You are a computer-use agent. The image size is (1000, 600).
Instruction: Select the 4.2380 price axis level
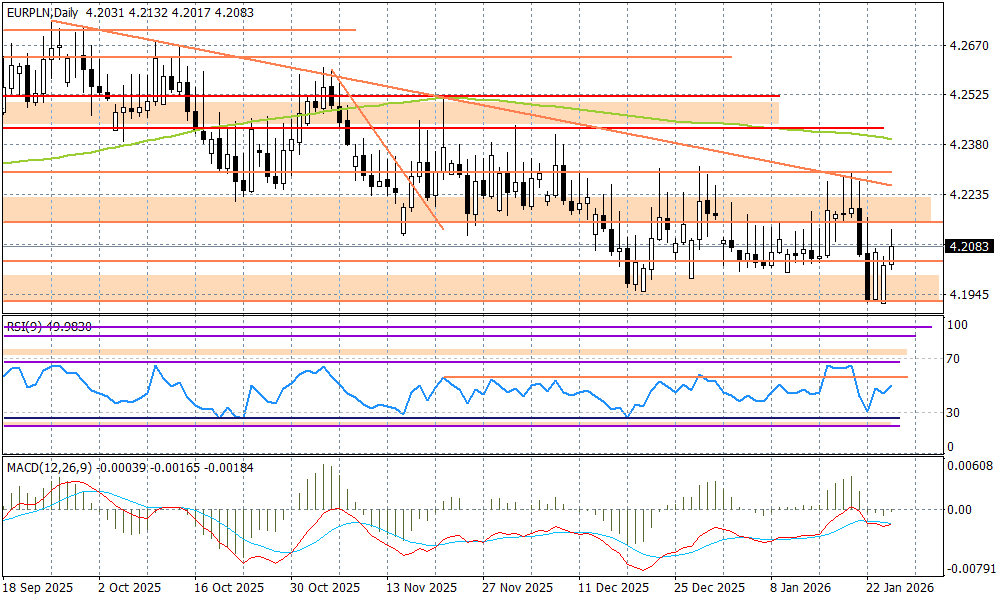[x=968, y=145]
